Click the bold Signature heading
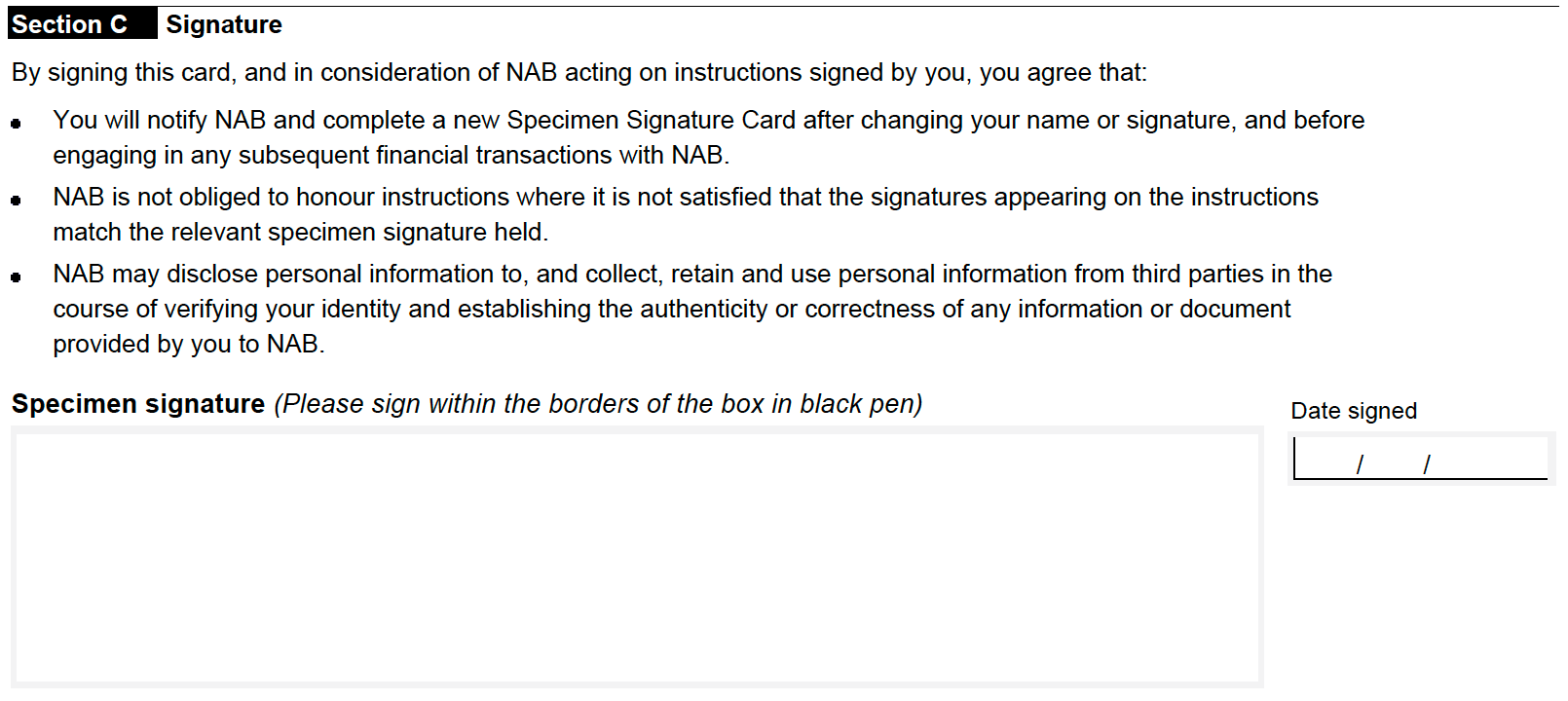The image size is (1568, 701). (x=224, y=24)
